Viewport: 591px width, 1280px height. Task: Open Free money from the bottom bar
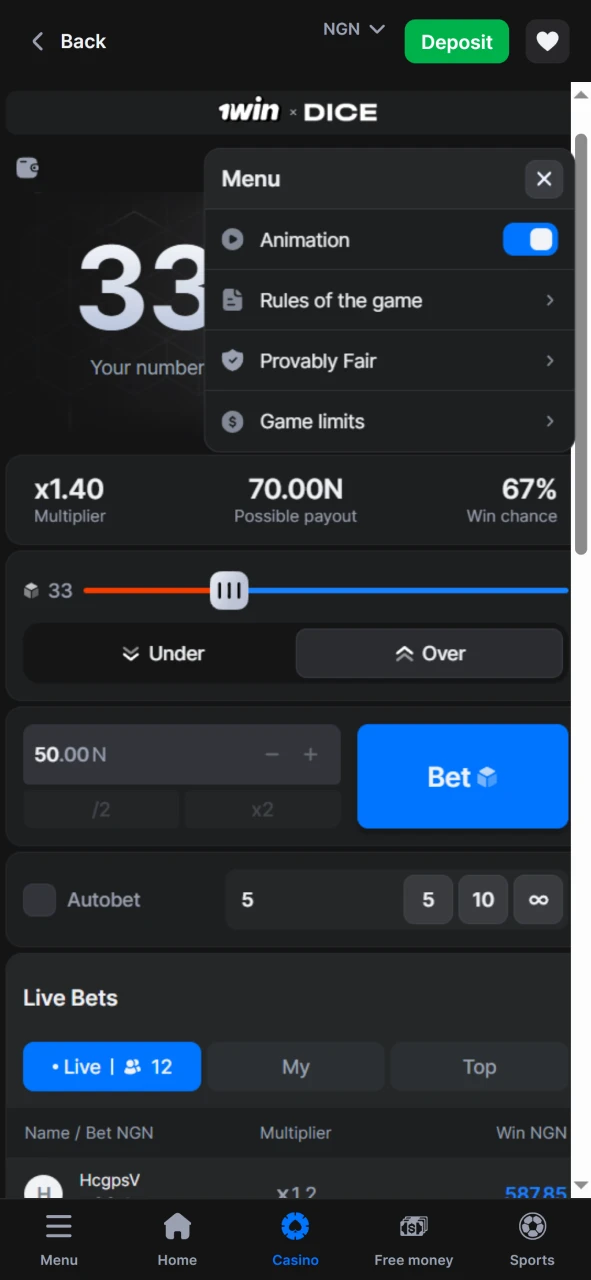coord(413,1226)
